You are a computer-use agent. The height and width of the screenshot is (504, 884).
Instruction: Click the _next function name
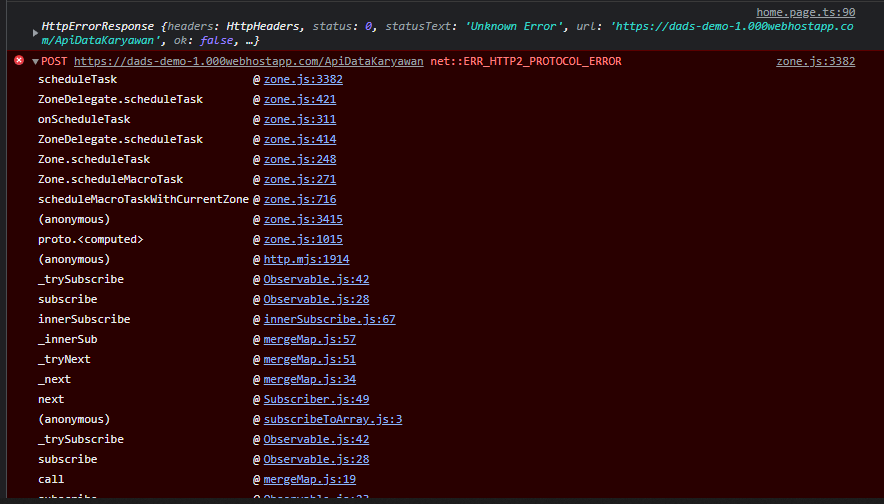[x=54, y=379]
